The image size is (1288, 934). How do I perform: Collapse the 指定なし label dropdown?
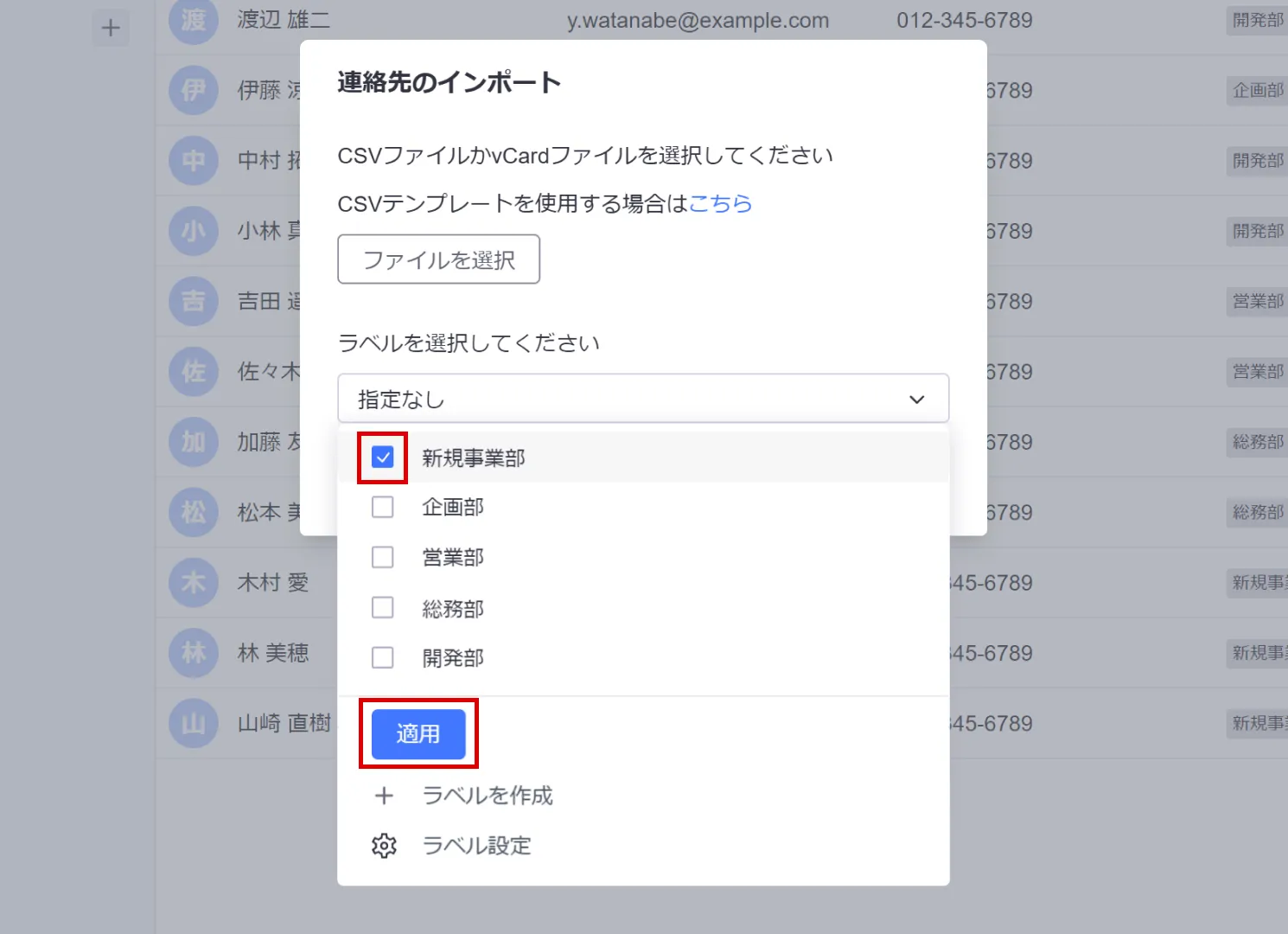tap(642, 399)
